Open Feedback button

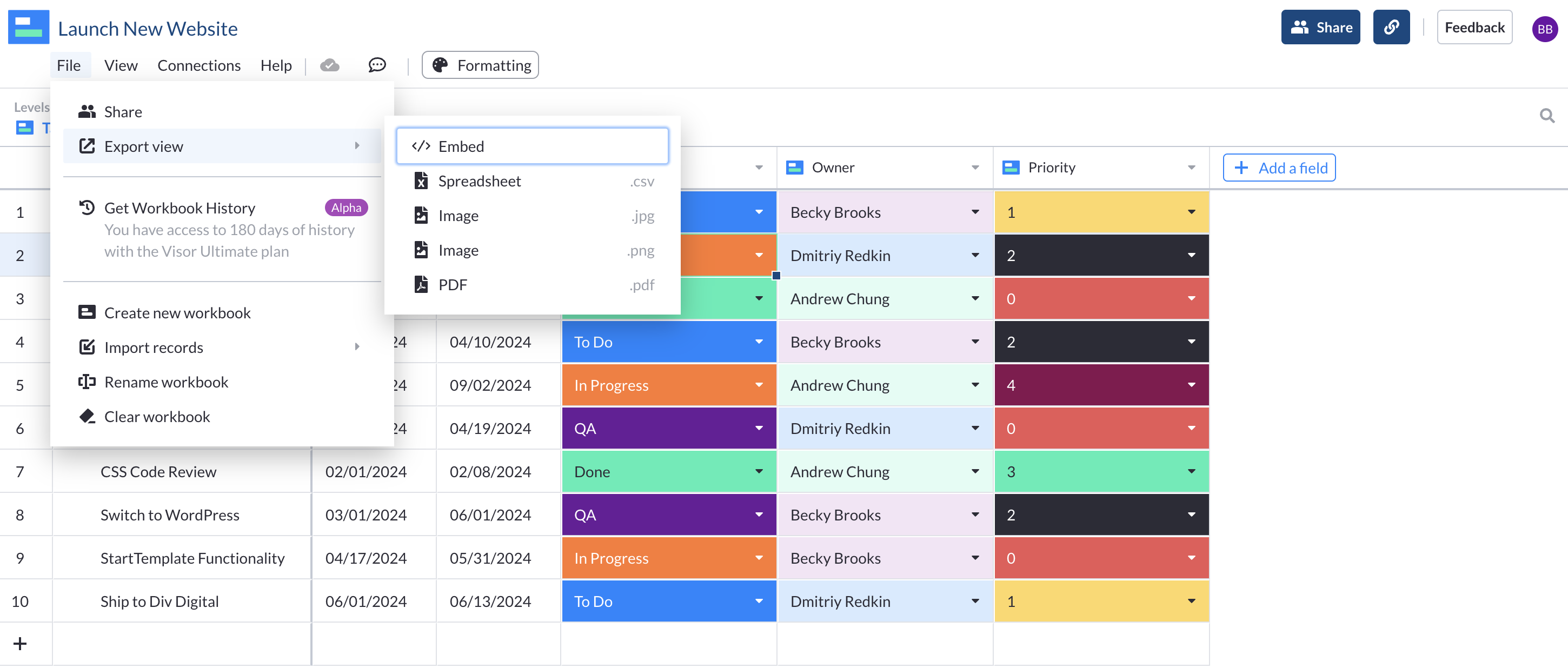click(1474, 28)
